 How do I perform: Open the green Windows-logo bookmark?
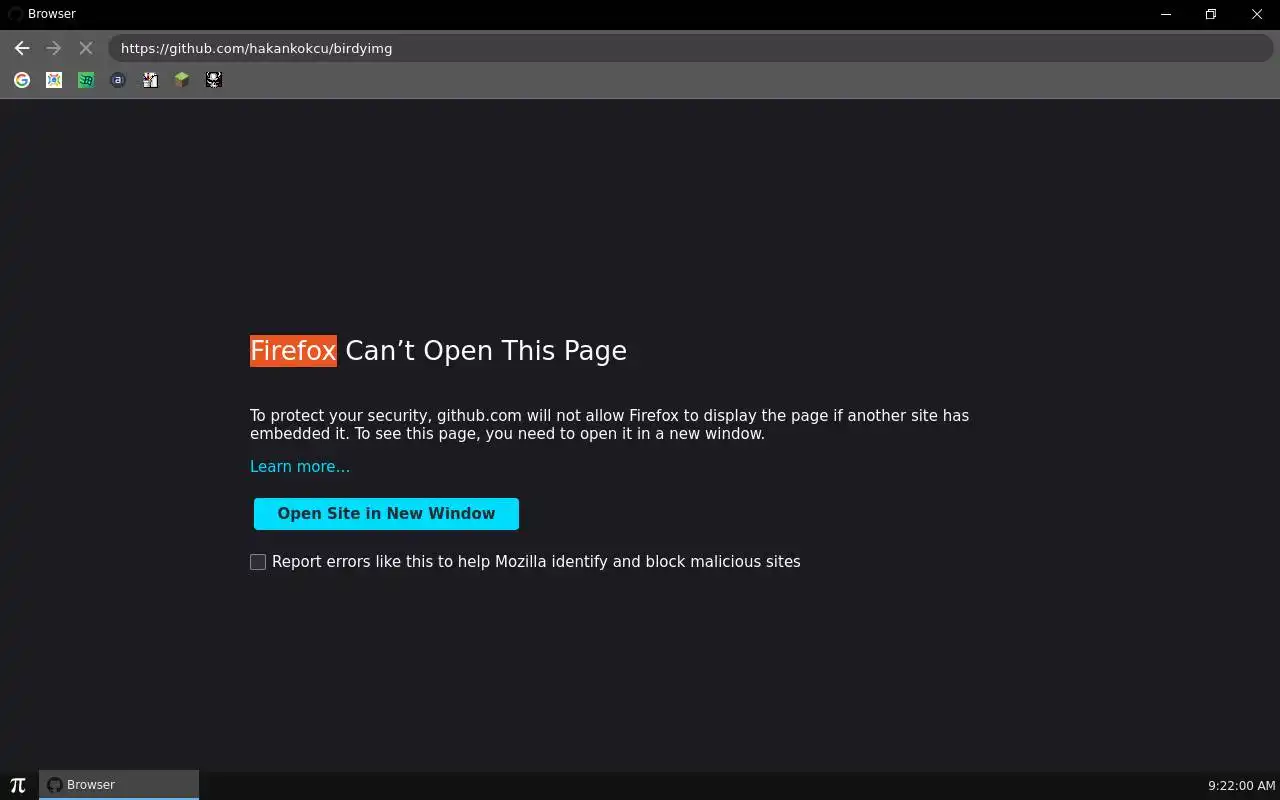[86, 80]
